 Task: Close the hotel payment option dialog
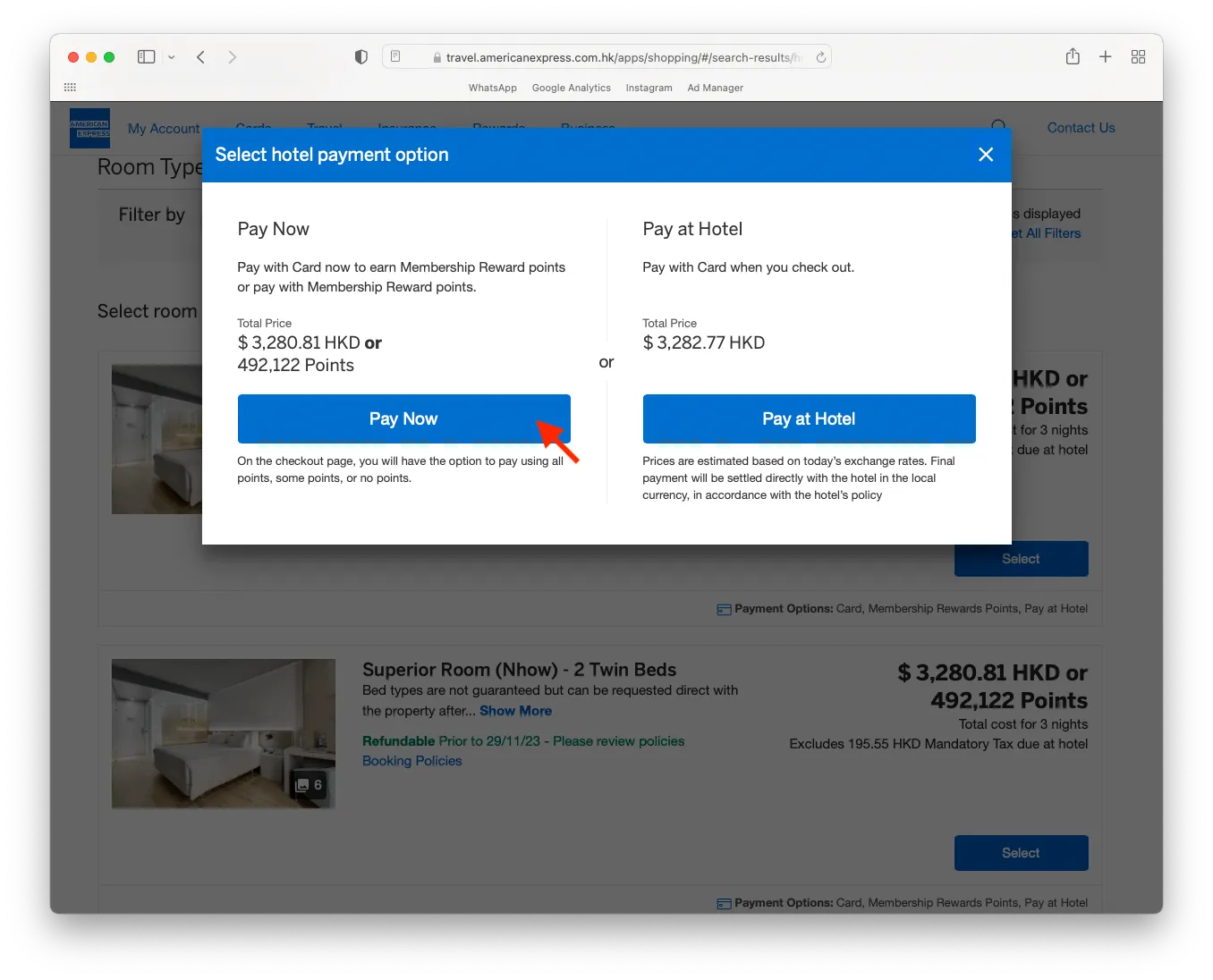[986, 155]
